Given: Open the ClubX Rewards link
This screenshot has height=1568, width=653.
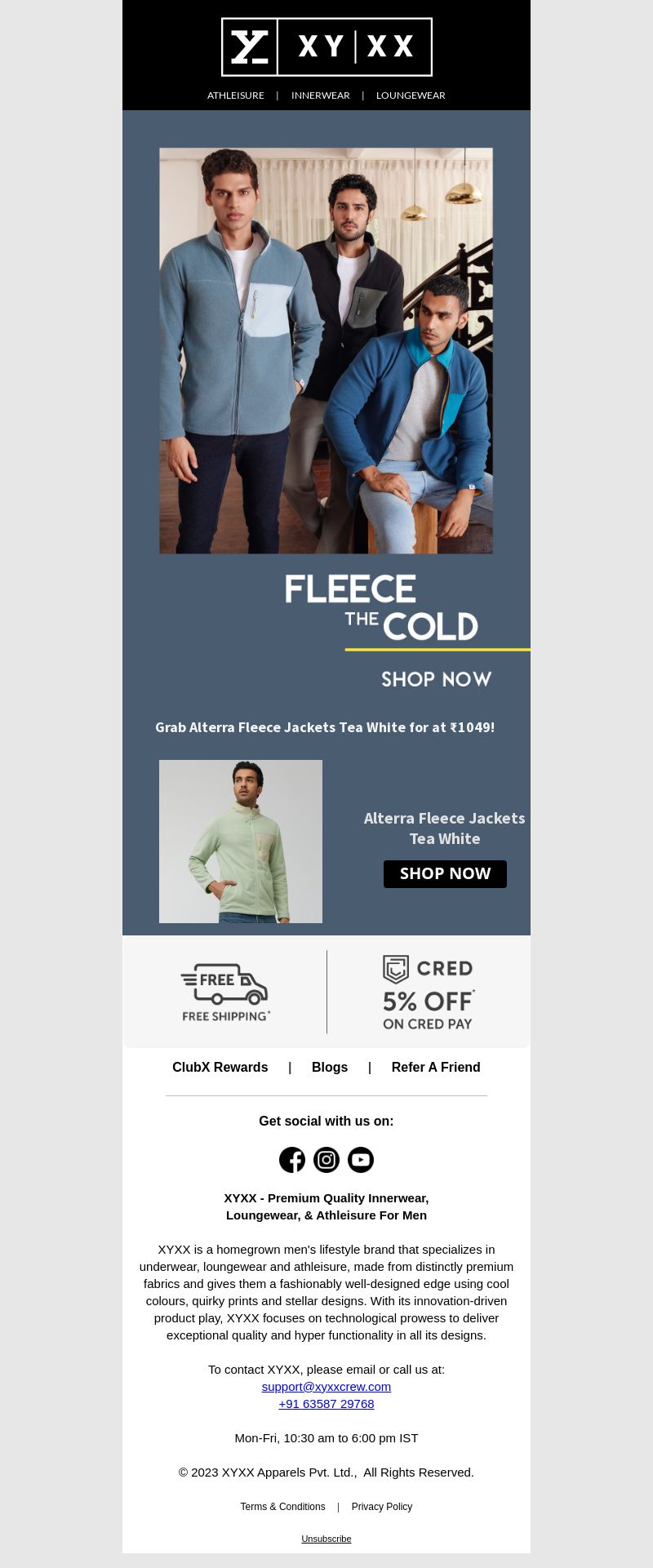Looking at the screenshot, I should [220, 1068].
